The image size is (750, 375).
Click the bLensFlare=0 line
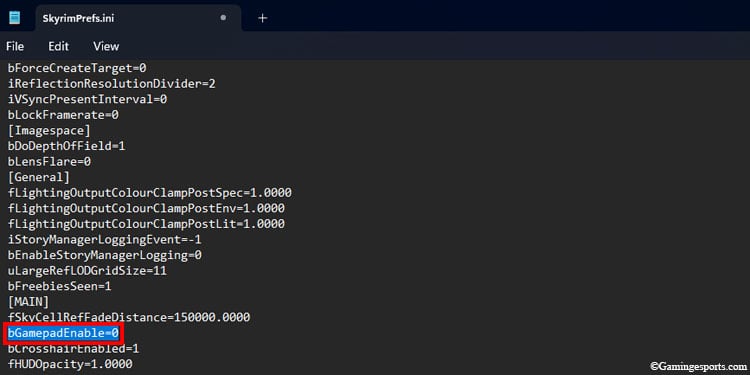(49, 162)
